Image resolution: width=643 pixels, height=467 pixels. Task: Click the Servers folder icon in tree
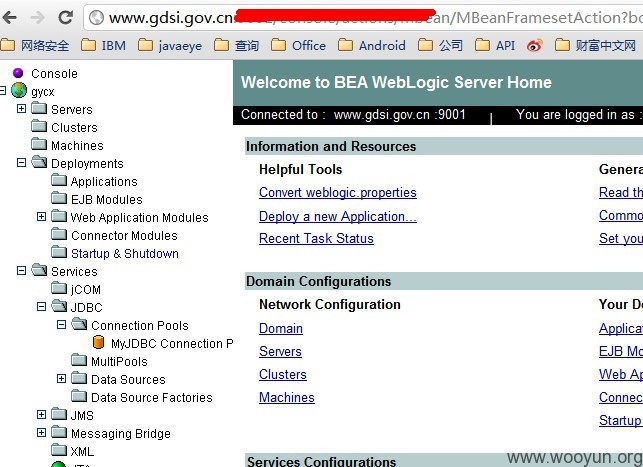click(x=39, y=108)
